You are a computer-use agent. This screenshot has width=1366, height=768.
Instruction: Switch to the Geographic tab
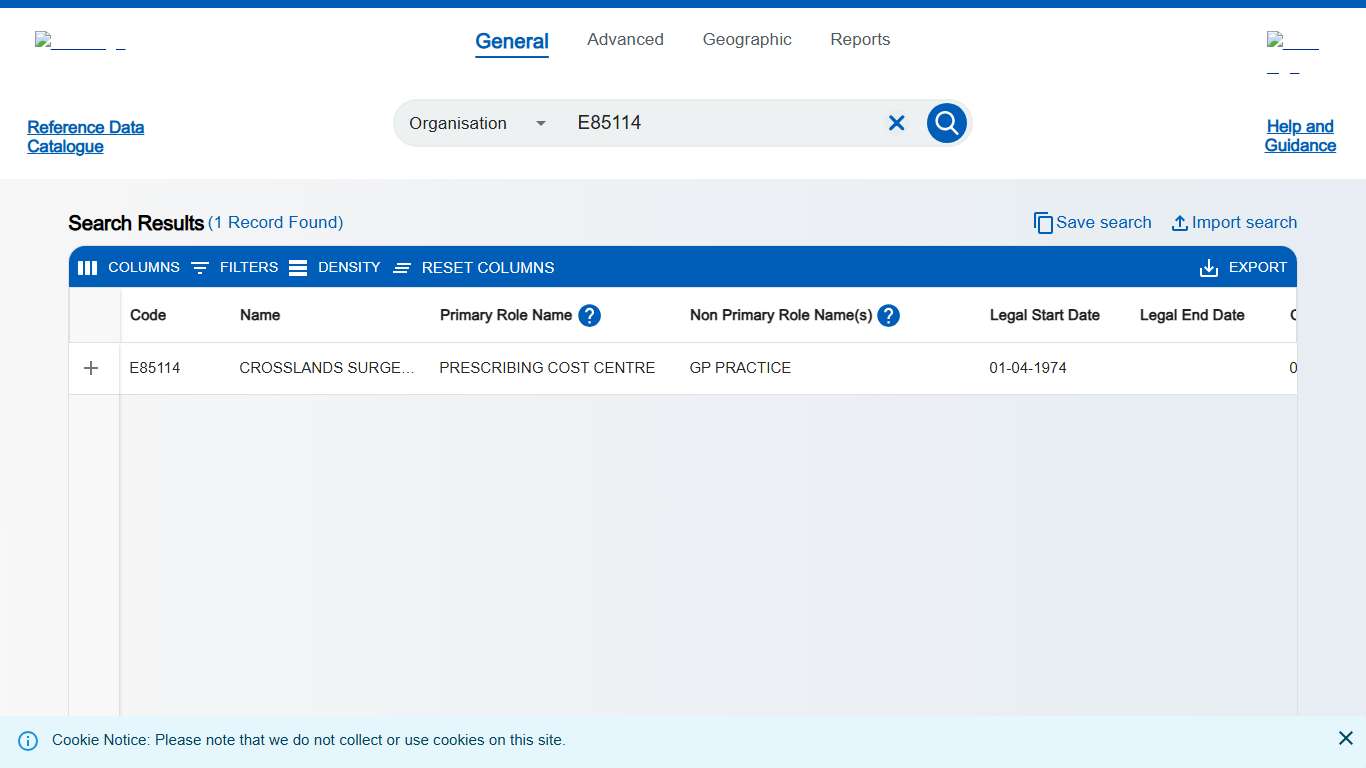coord(747,40)
